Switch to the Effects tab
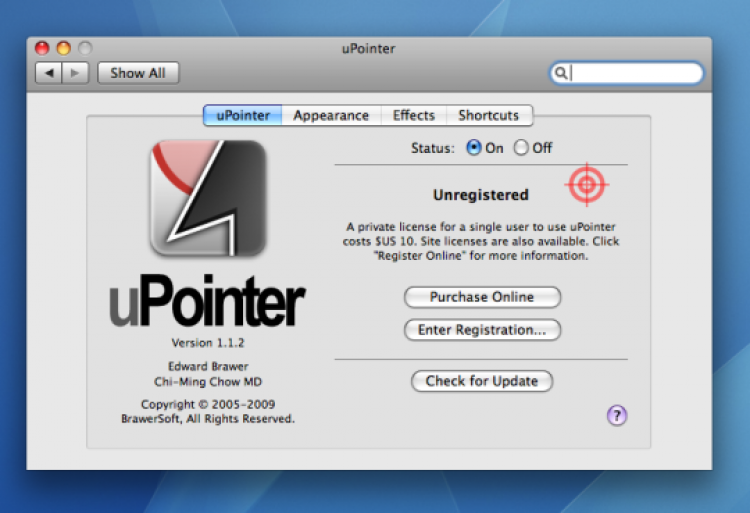The image size is (750, 513). click(414, 115)
